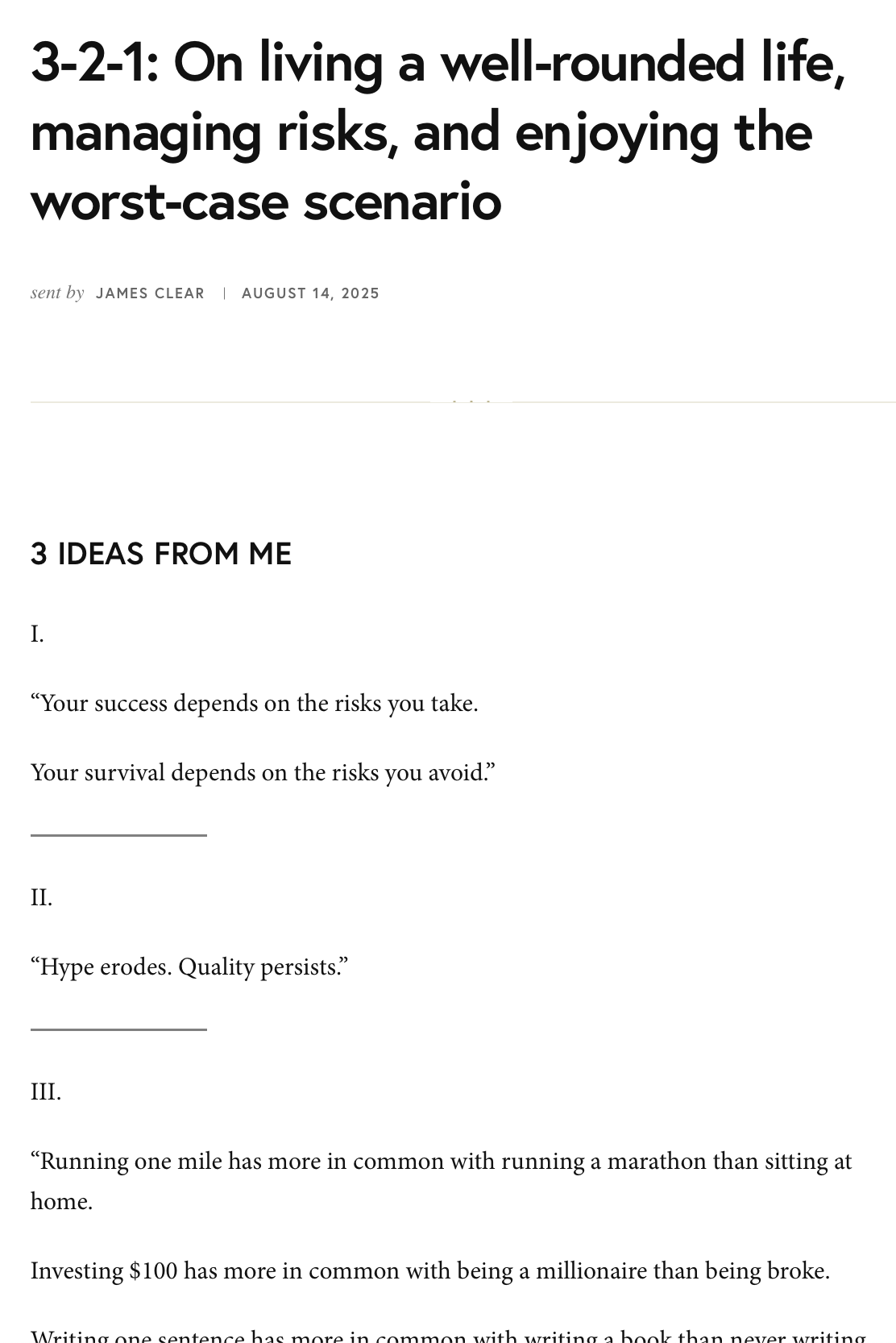Click the Roman numeral II. marker
896x1343 pixels.
[x=41, y=898]
